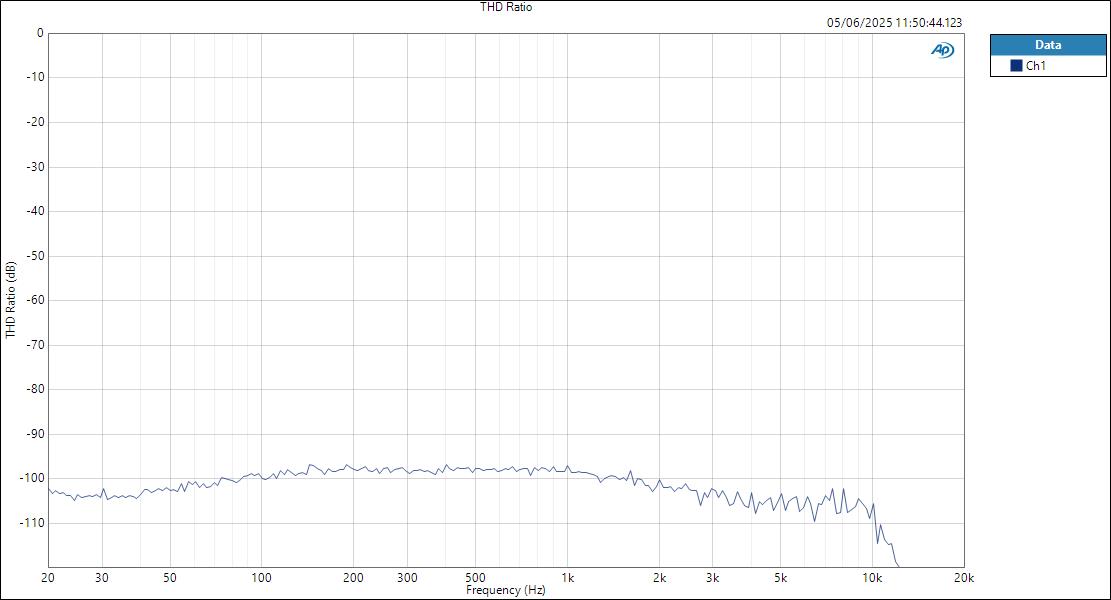Click the Frequency (Hz) axis label
This screenshot has height=600, width=1111.
(506, 590)
